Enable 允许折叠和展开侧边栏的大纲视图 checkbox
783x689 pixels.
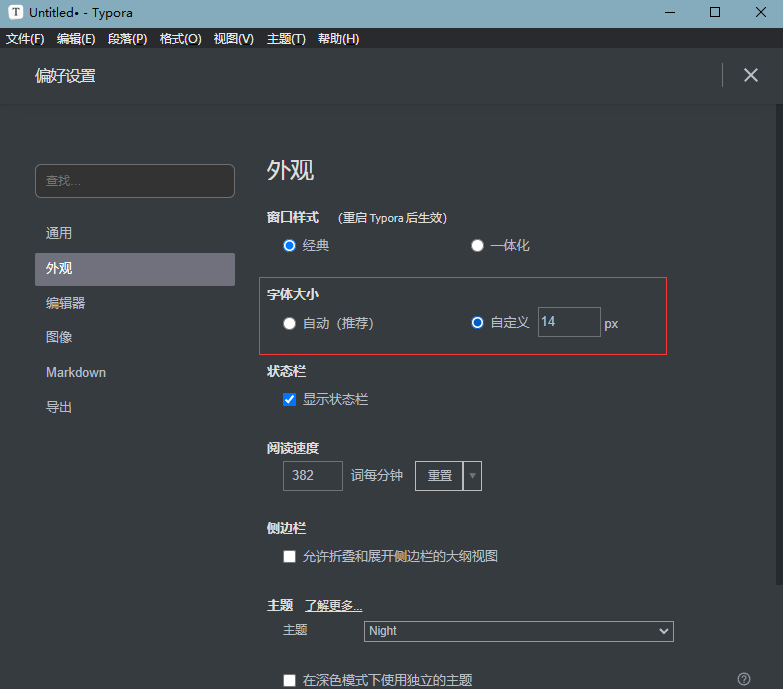(x=289, y=556)
